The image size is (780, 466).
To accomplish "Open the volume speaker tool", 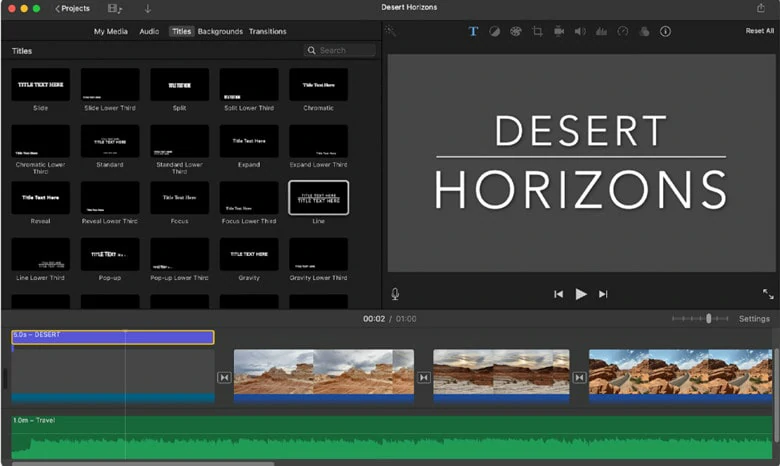I will coord(580,31).
